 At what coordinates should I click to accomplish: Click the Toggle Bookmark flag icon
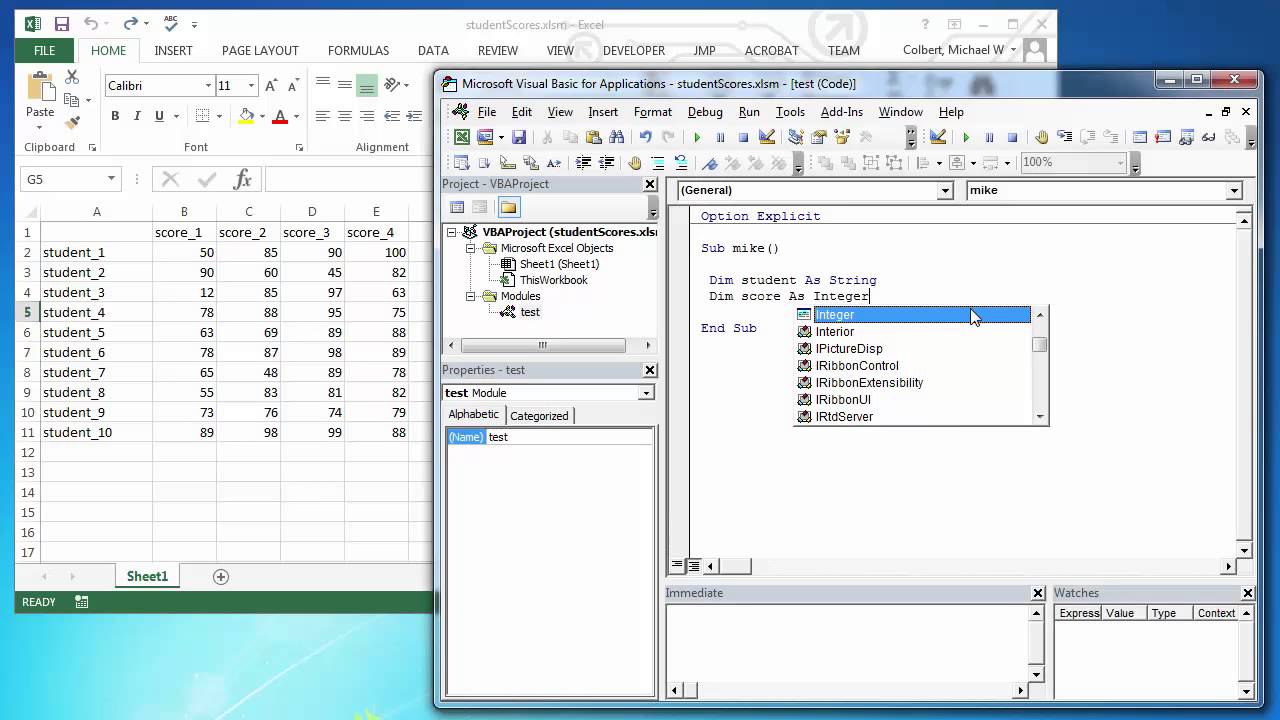coord(709,162)
